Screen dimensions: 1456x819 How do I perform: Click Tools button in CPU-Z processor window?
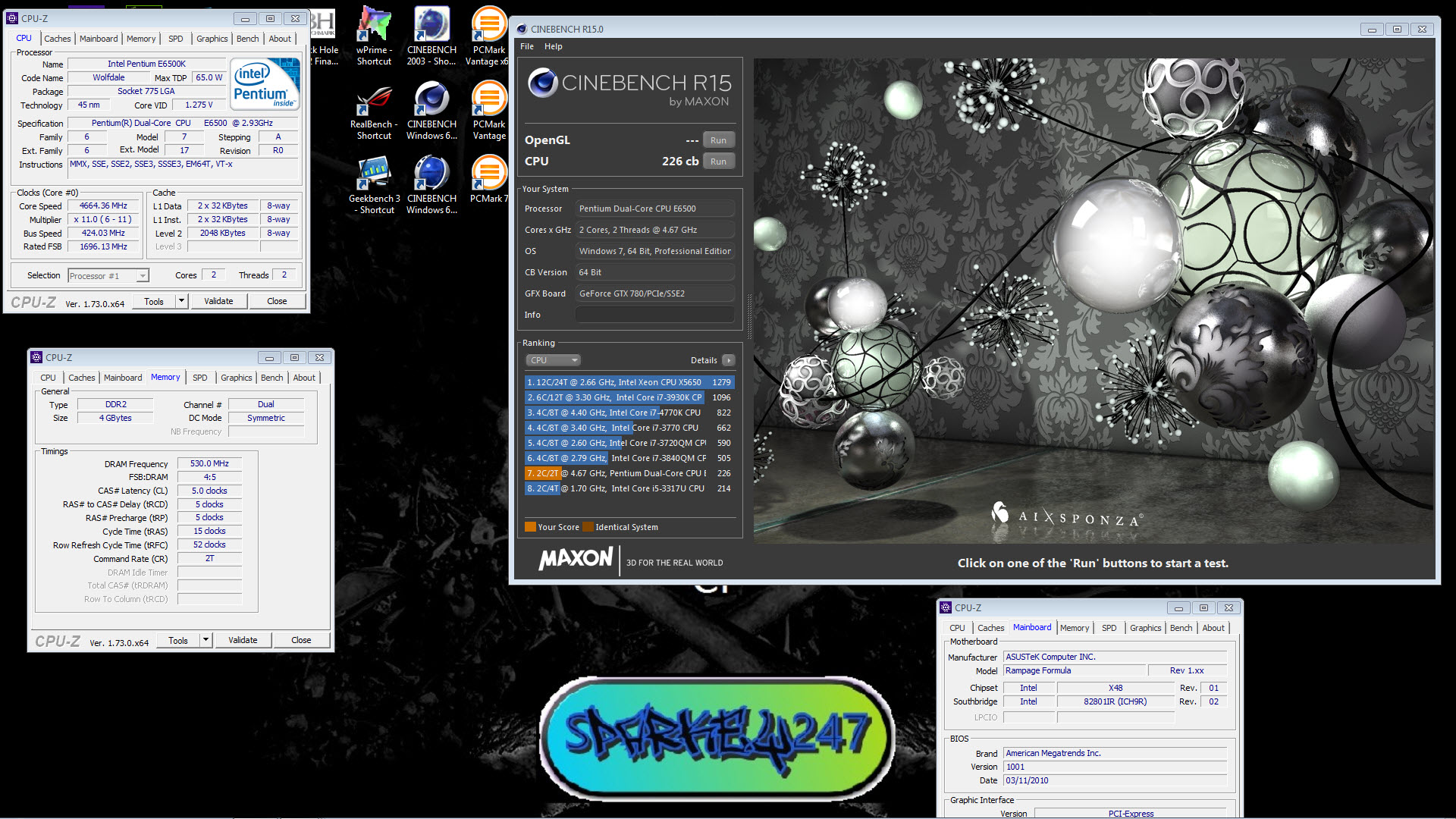(154, 301)
